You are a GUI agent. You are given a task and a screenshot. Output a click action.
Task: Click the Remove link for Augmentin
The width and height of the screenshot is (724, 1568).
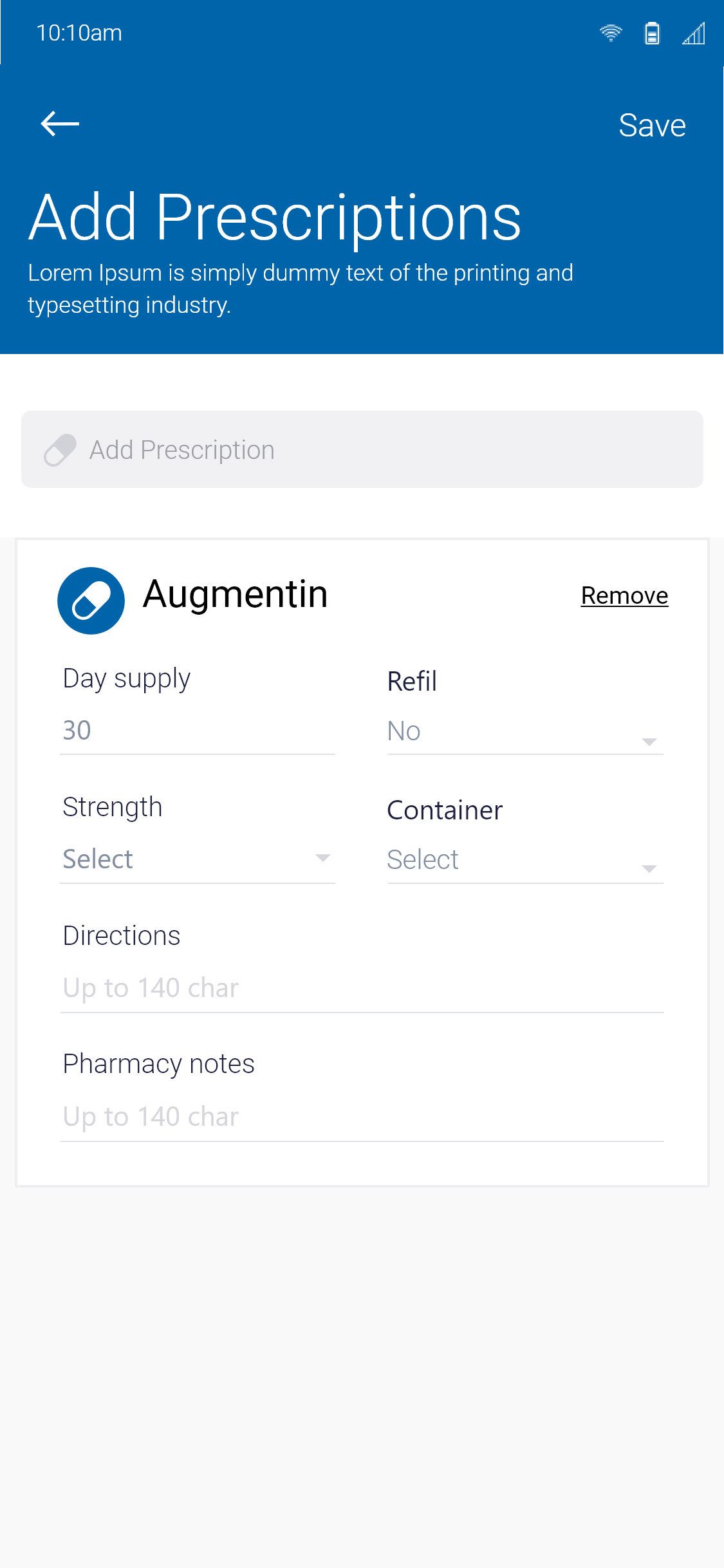click(624, 595)
